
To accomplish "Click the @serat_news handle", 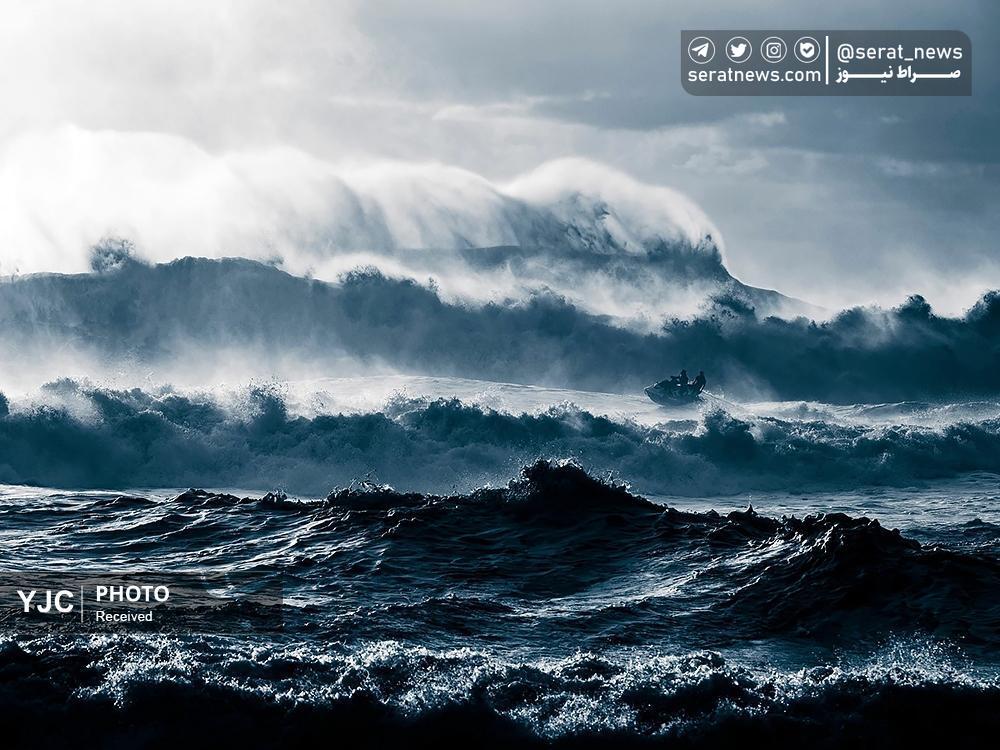I will pos(898,51).
